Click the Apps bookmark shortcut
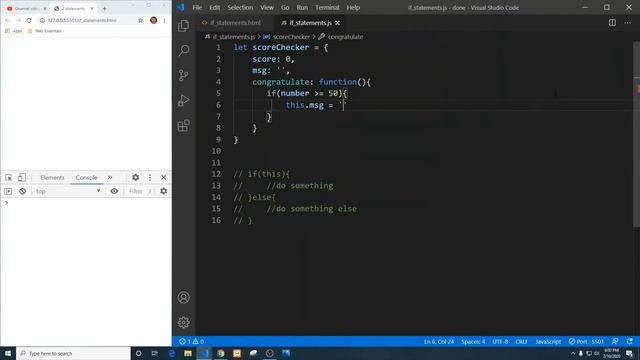The width and height of the screenshot is (640, 360). (x=13, y=31)
